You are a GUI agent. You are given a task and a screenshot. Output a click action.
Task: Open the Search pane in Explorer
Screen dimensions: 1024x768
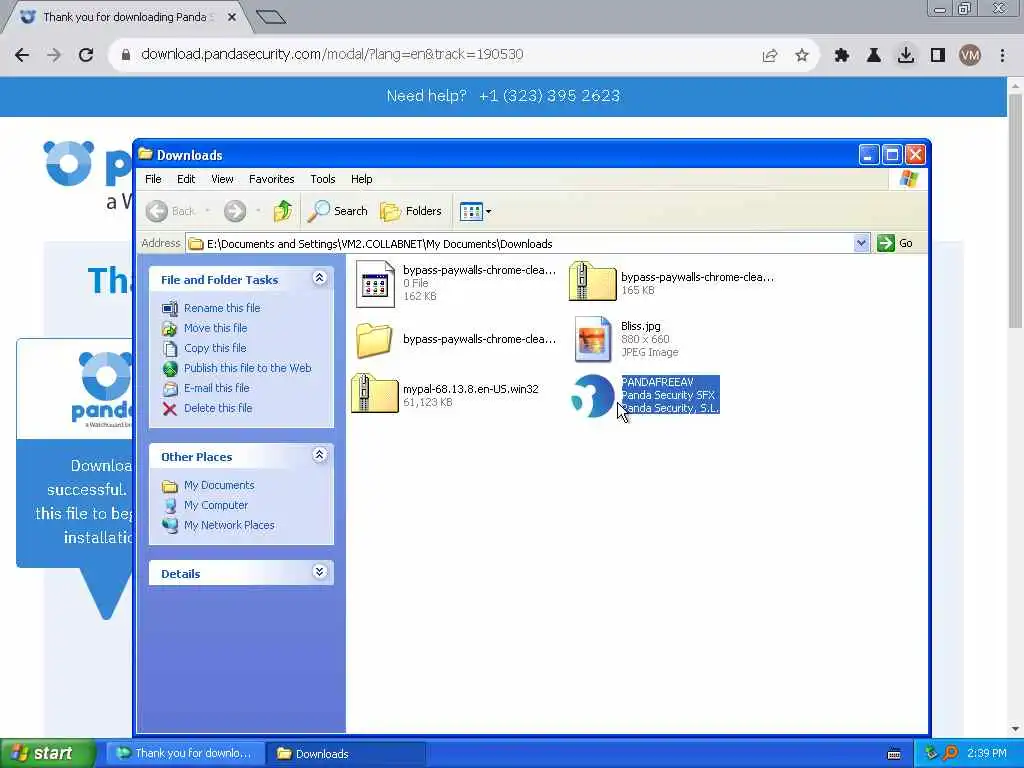tap(338, 211)
